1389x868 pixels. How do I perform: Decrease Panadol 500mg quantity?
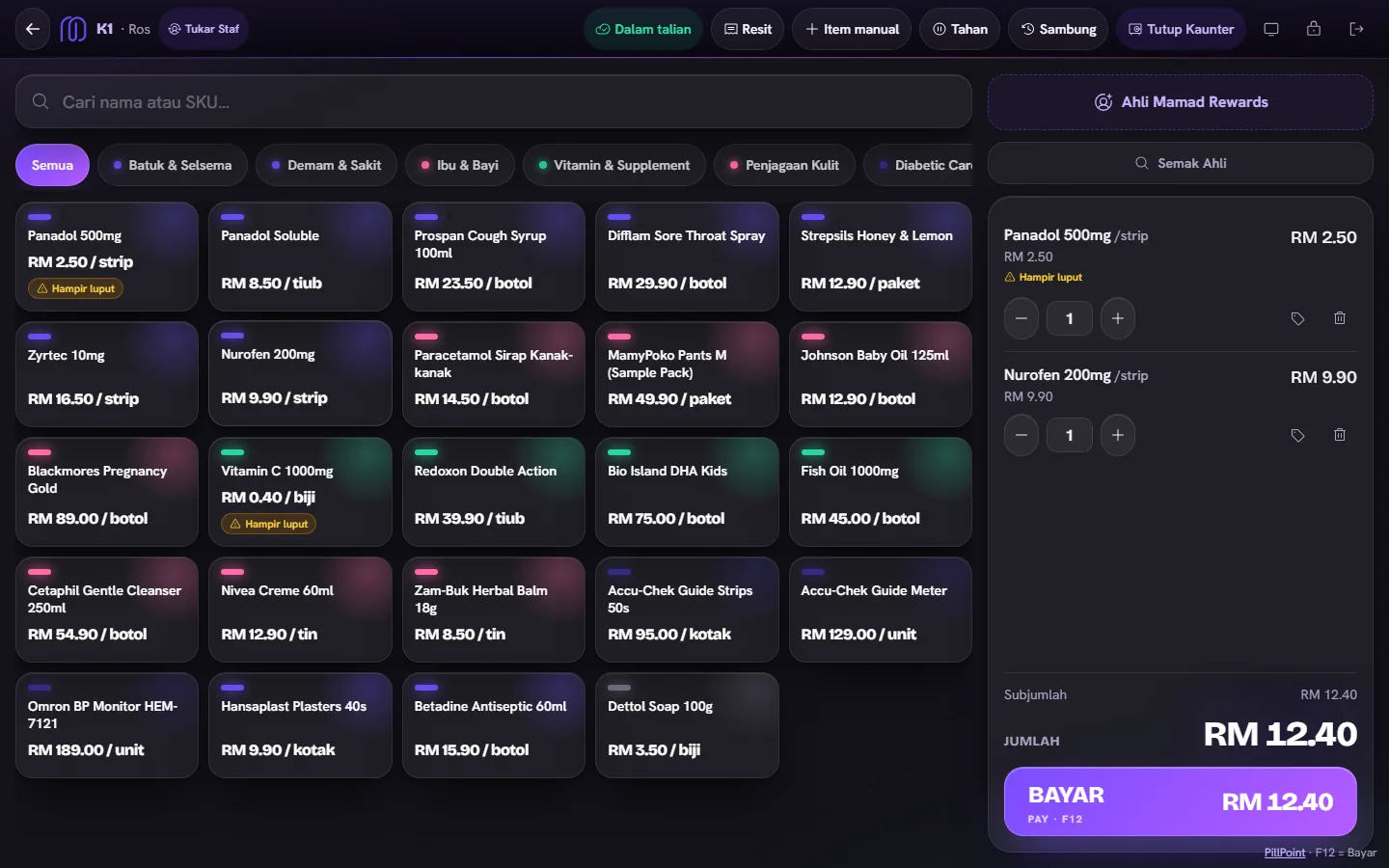click(x=1021, y=318)
